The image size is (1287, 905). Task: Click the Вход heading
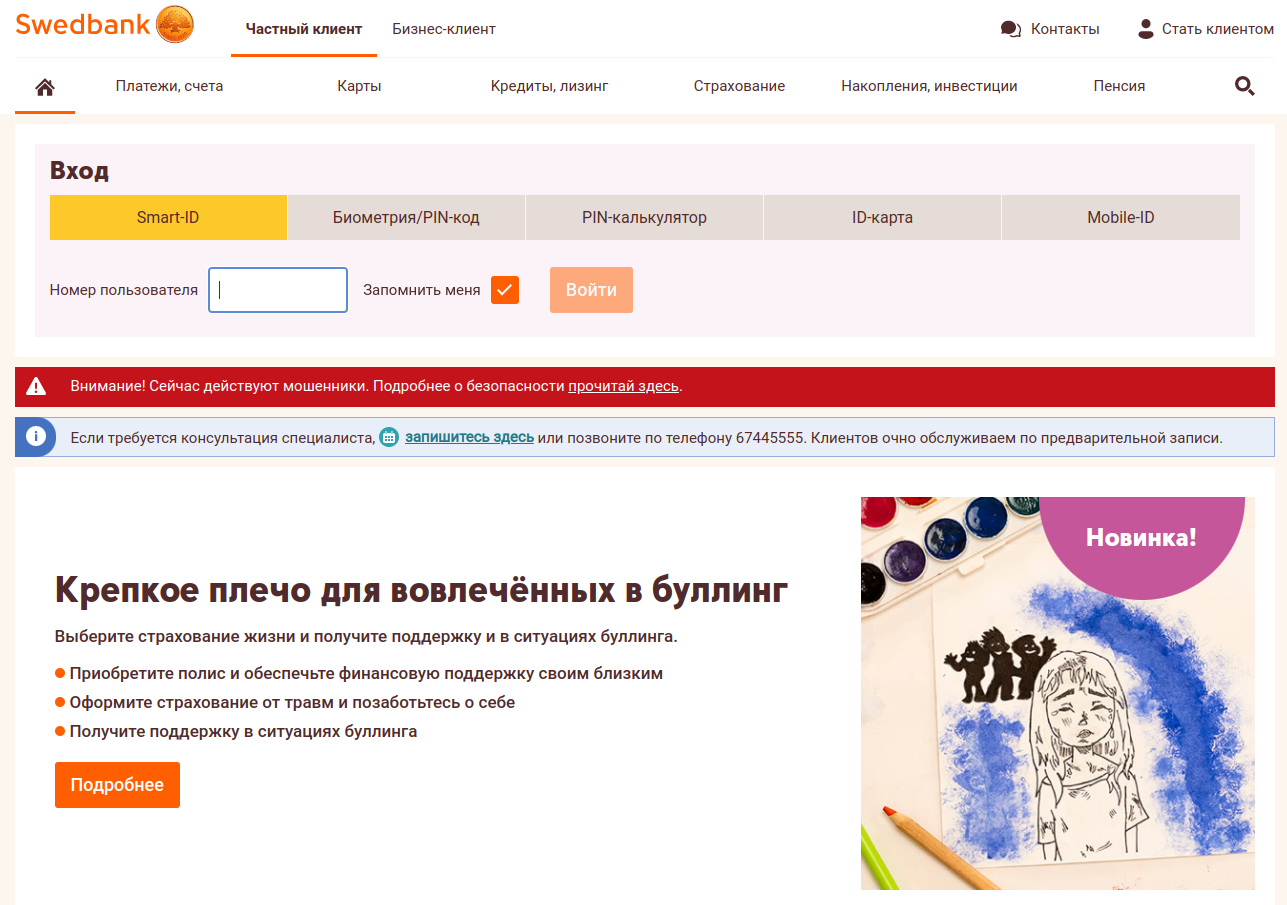79,170
